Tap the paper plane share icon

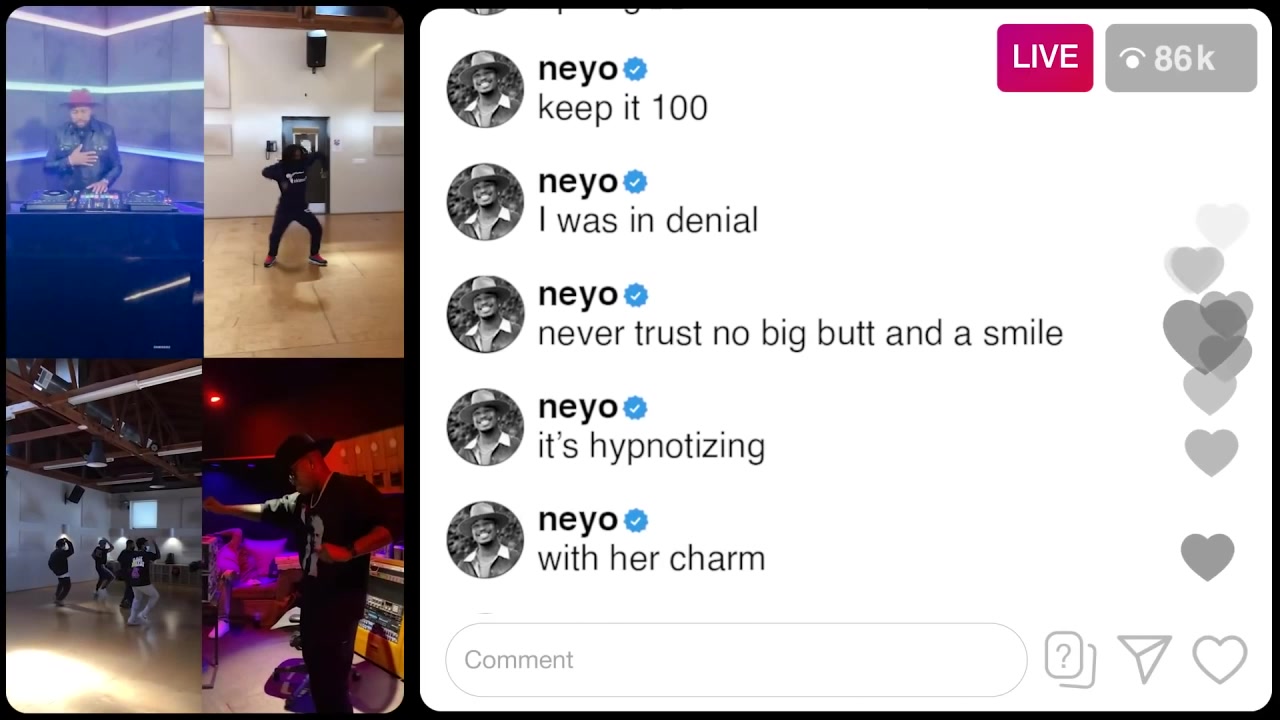click(x=1144, y=659)
